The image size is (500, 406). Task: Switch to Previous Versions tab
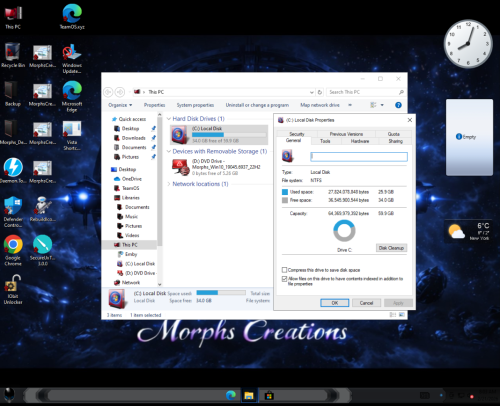click(x=346, y=134)
